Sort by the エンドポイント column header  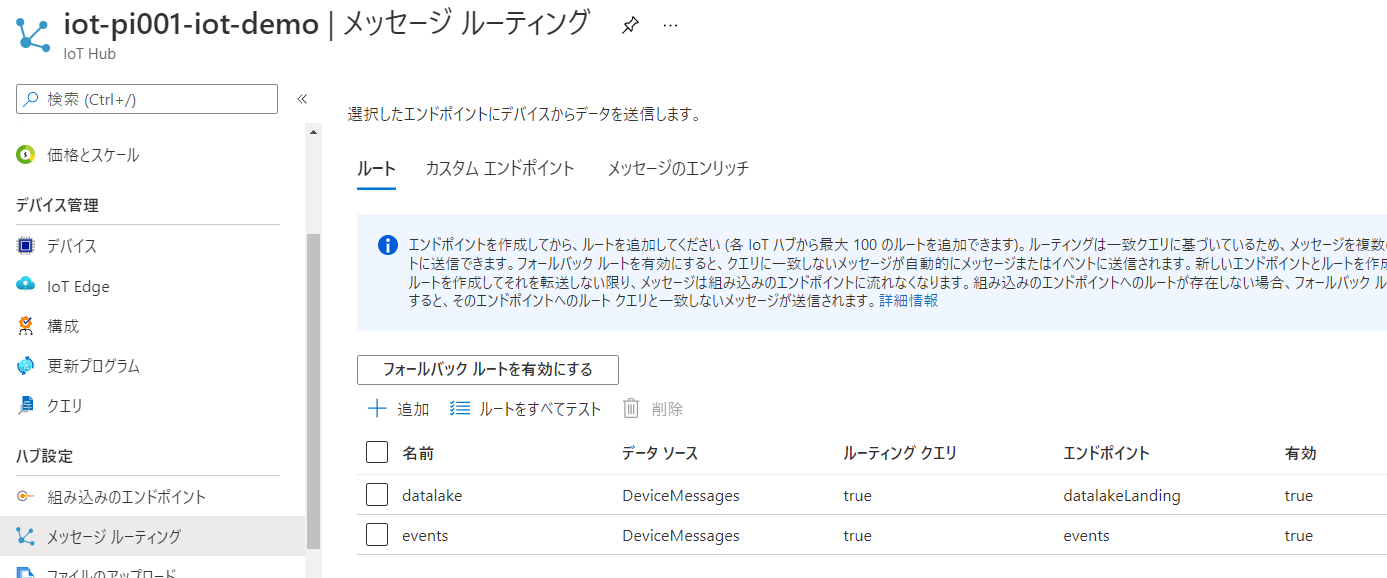point(1106,453)
